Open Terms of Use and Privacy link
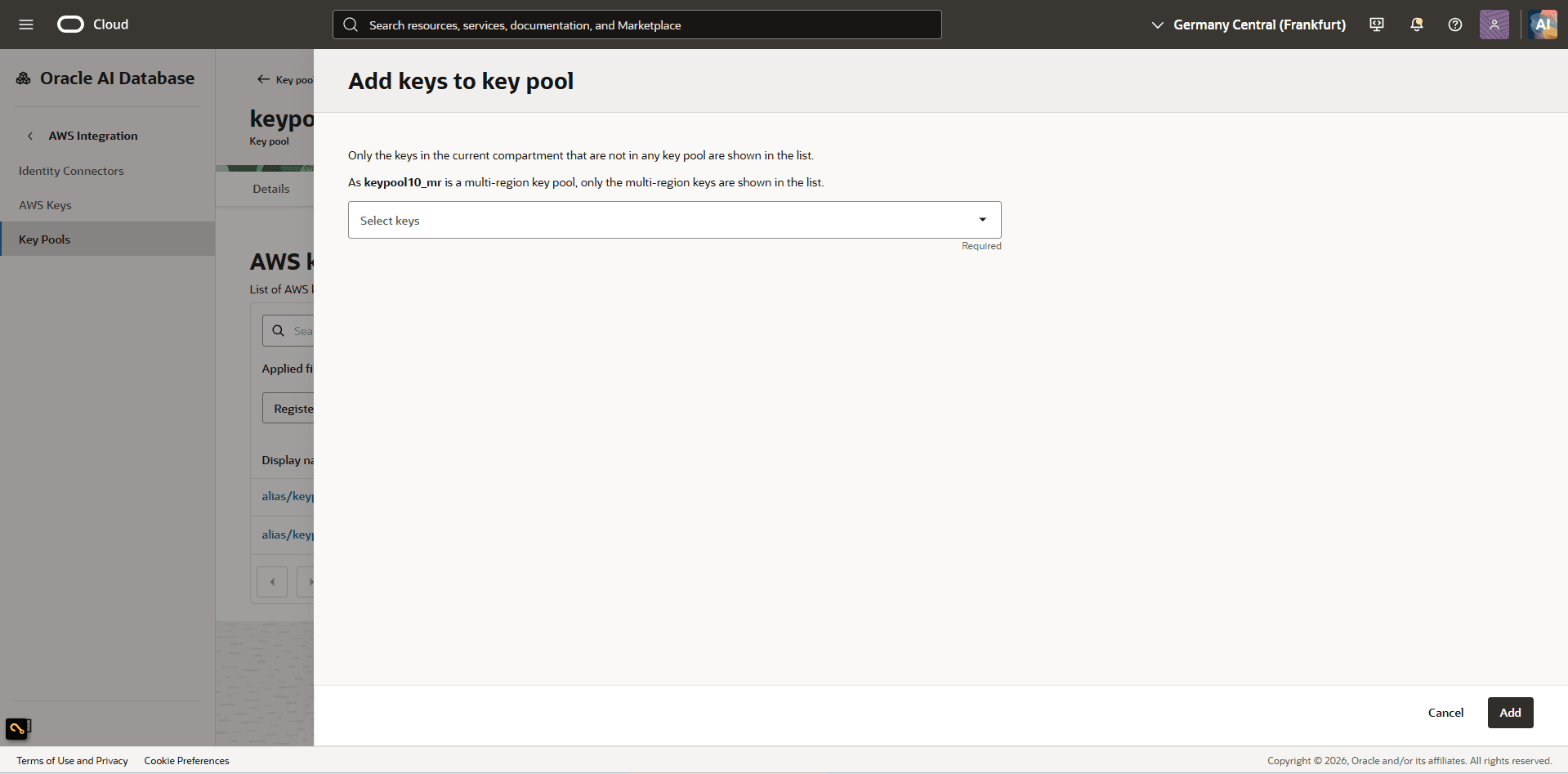This screenshot has height=774, width=1568. 72,761
